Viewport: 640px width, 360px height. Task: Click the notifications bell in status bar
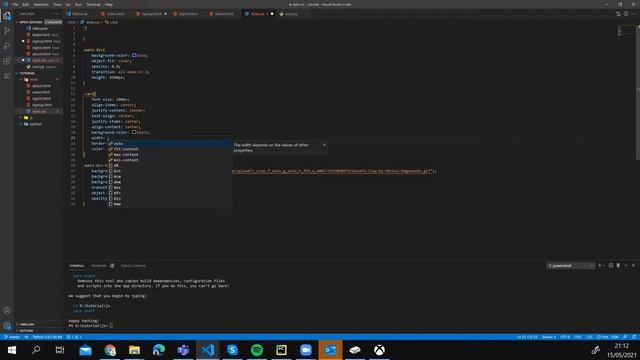pos(634,337)
